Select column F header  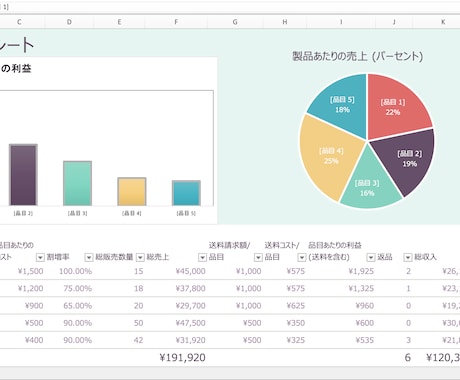point(176,22)
